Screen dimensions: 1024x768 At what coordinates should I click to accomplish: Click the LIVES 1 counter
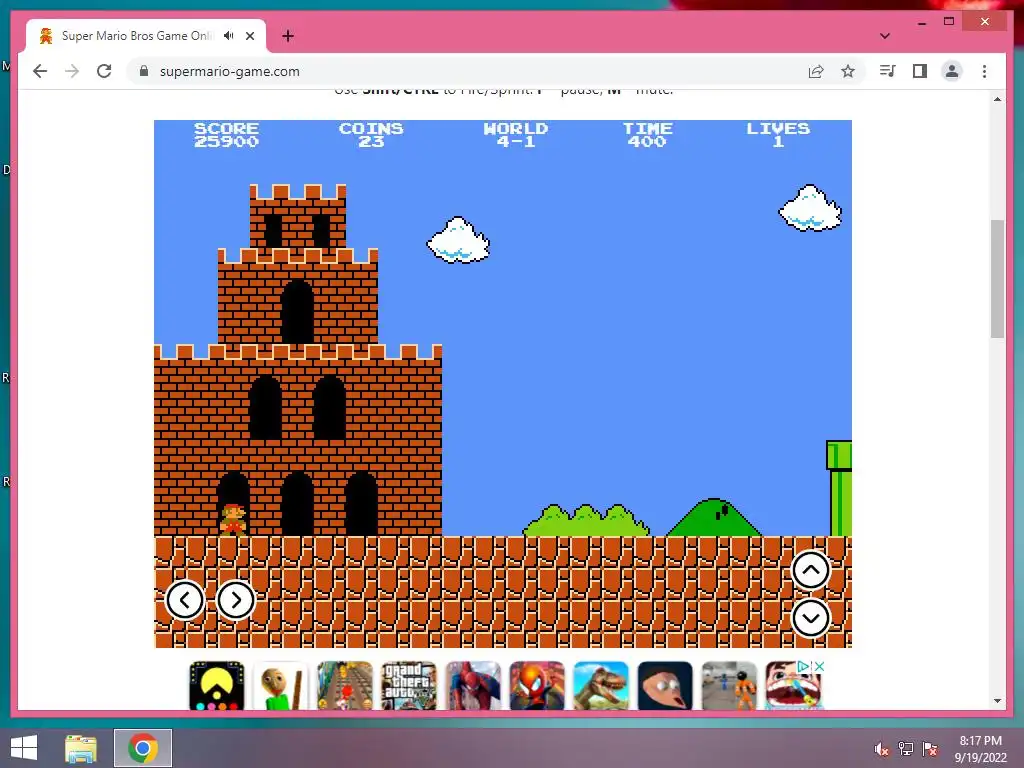click(x=778, y=135)
